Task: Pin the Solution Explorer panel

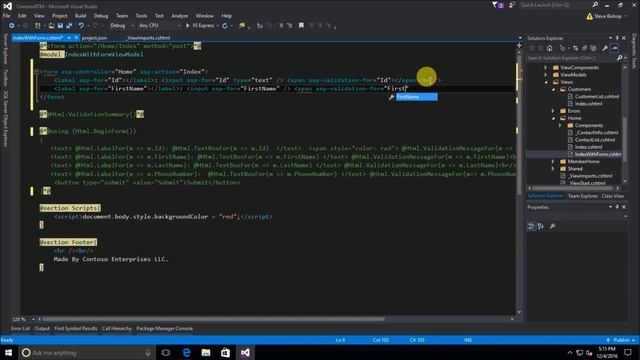Action: (x=617, y=38)
